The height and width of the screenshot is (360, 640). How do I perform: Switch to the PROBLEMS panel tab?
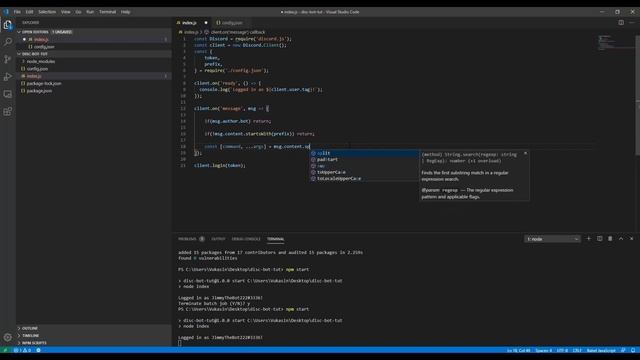[x=187, y=239]
